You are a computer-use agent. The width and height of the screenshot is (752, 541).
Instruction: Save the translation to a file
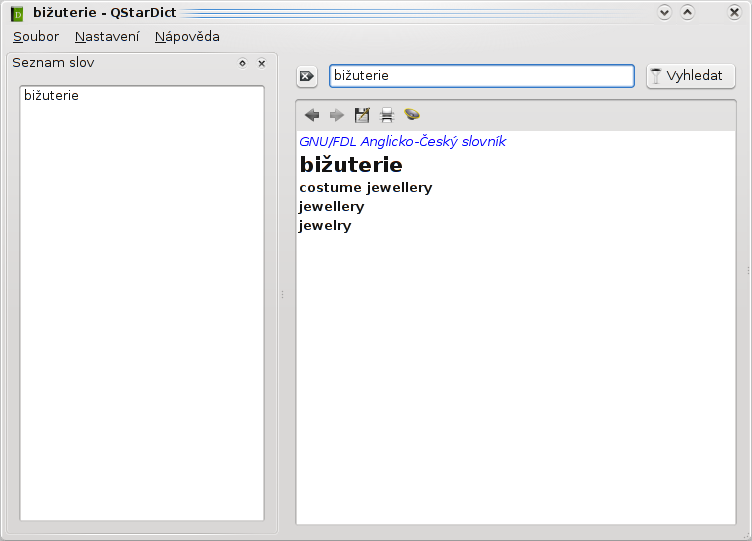pos(362,115)
